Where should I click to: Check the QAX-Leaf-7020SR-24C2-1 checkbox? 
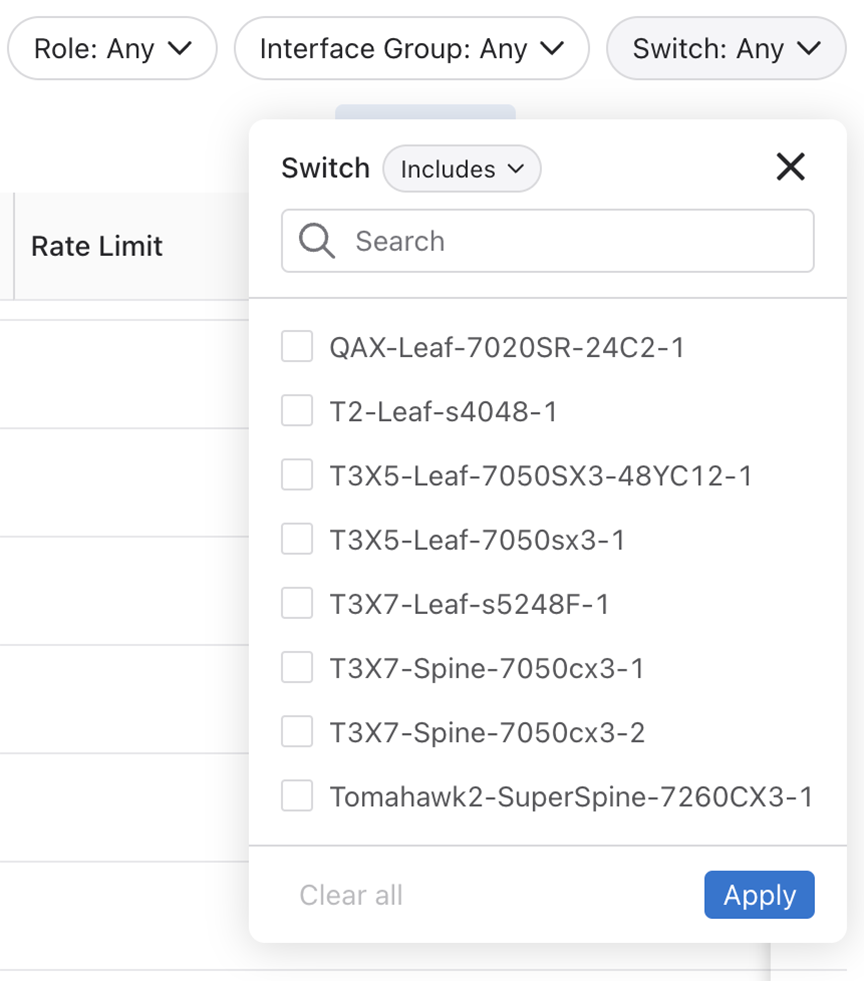[x=297, y=347]
